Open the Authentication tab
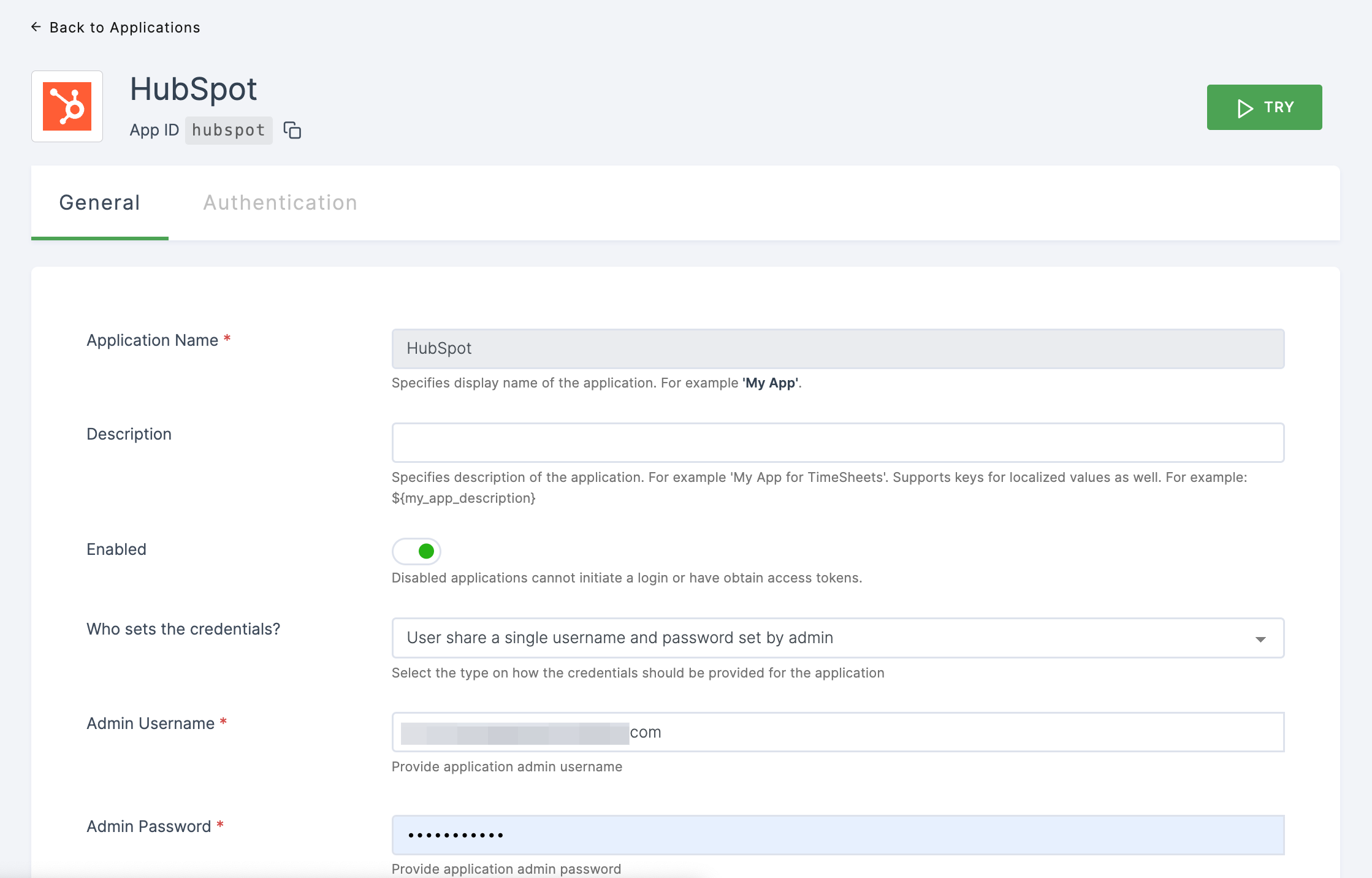 coord(280,202)
